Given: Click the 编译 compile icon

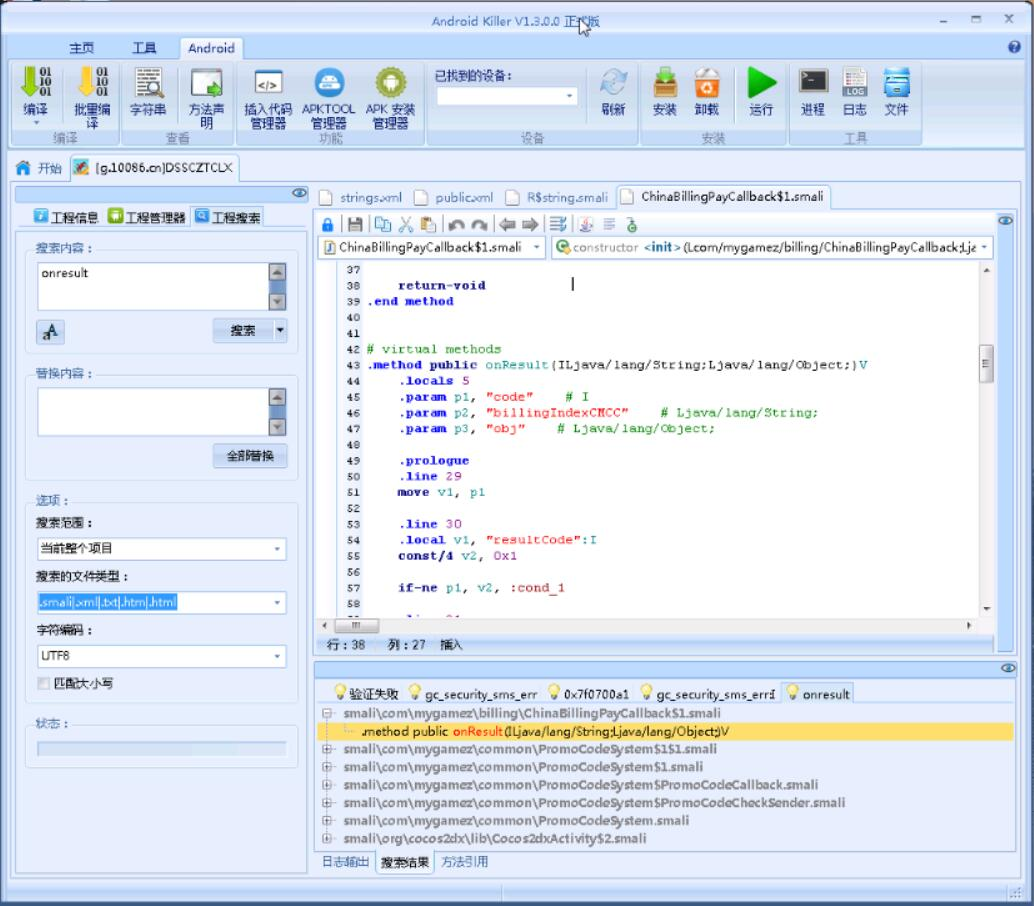Looking at the screenshot, I should (x=36, y=92).
